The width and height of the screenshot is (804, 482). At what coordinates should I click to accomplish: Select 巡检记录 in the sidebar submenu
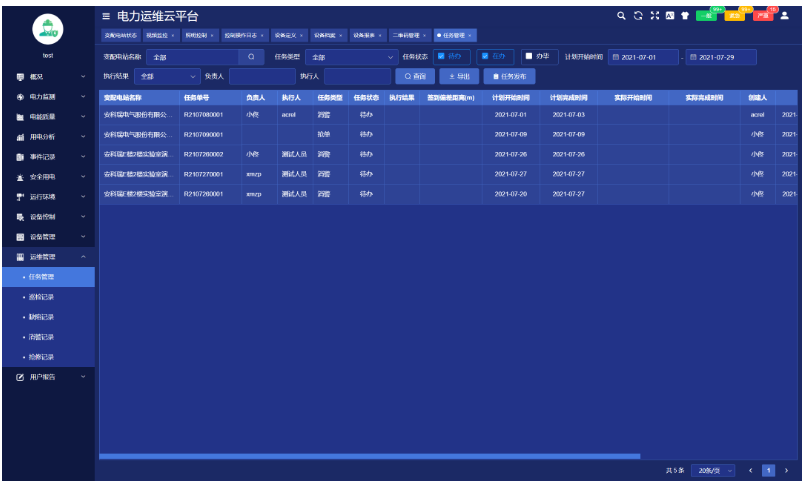click(x=42, y=297)
